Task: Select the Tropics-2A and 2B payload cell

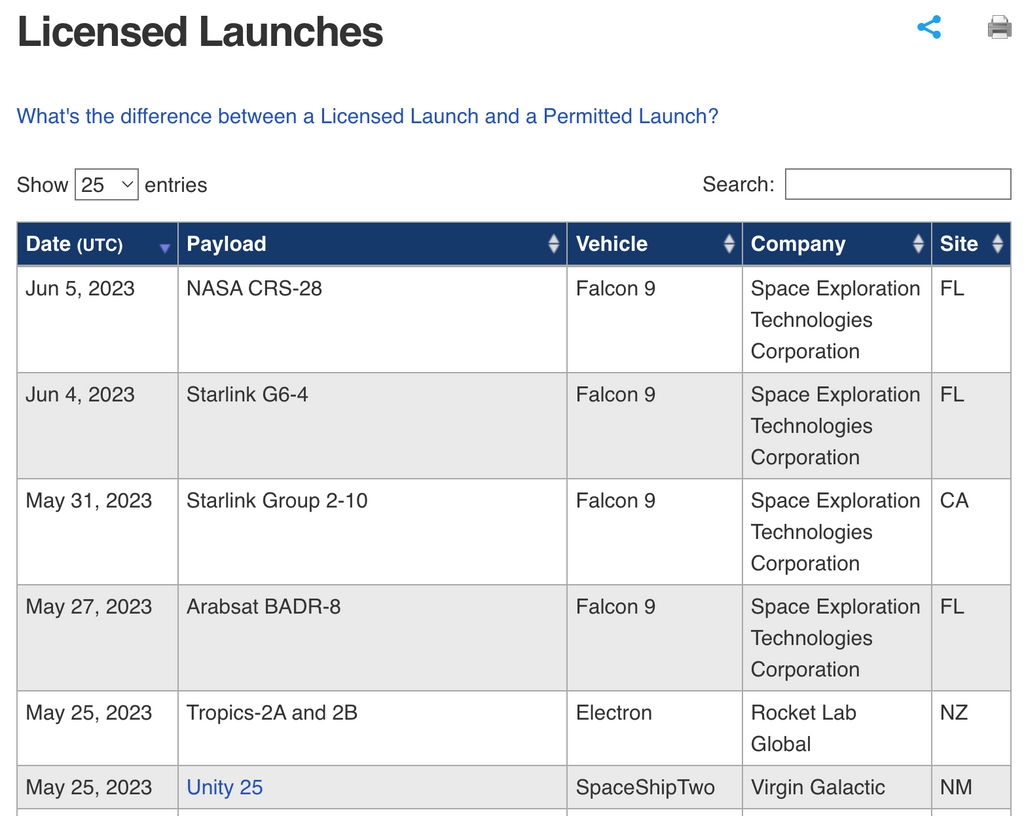Action: 372,729
